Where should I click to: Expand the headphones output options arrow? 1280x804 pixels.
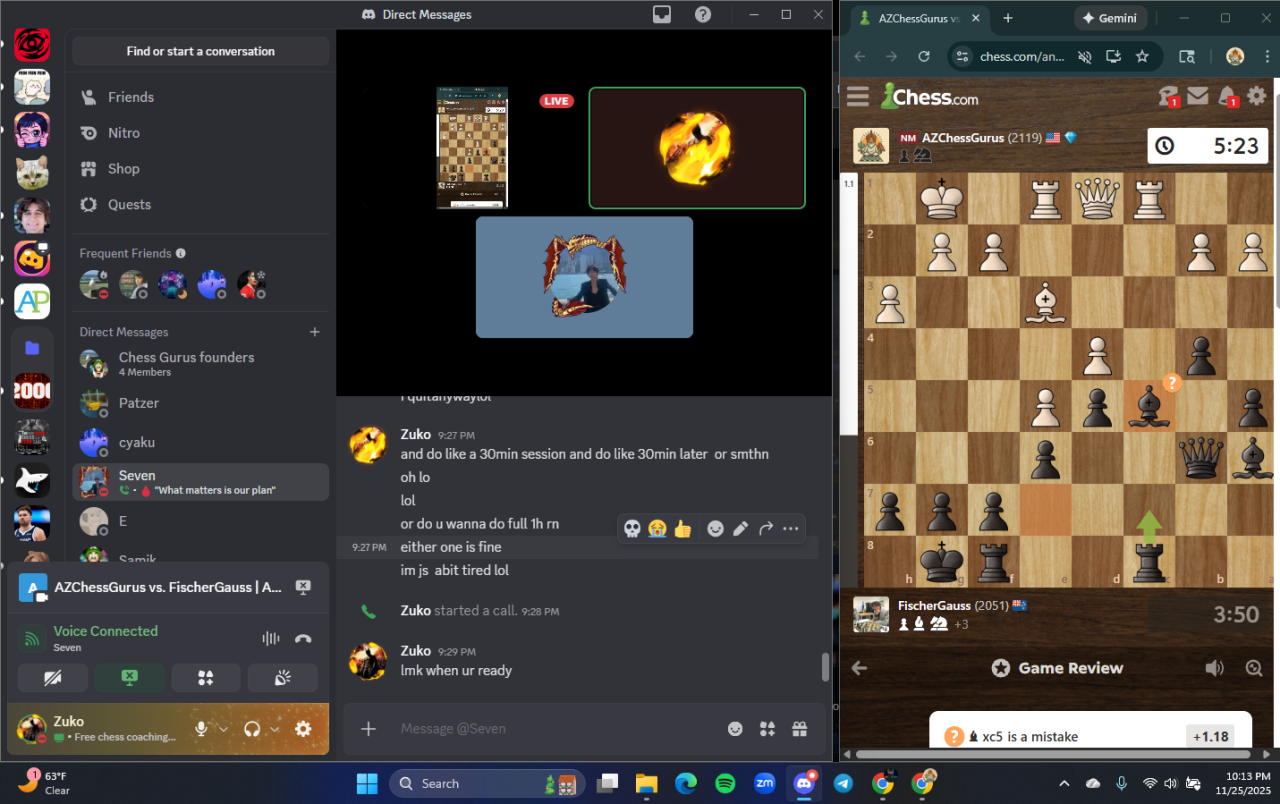(275, 729)
